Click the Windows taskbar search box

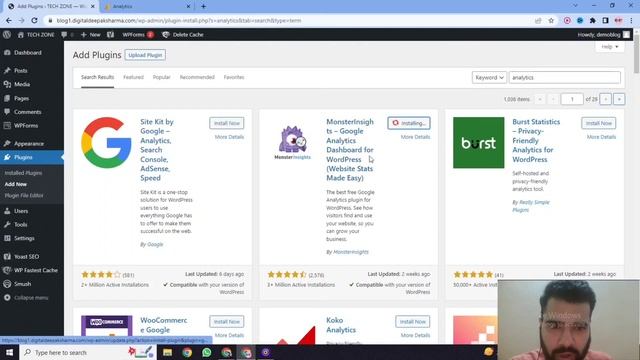[x=88, y=352]
